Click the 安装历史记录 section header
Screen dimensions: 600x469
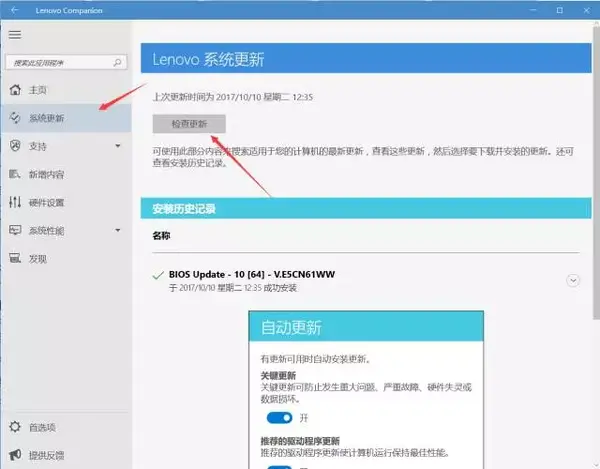click(366, 208)
